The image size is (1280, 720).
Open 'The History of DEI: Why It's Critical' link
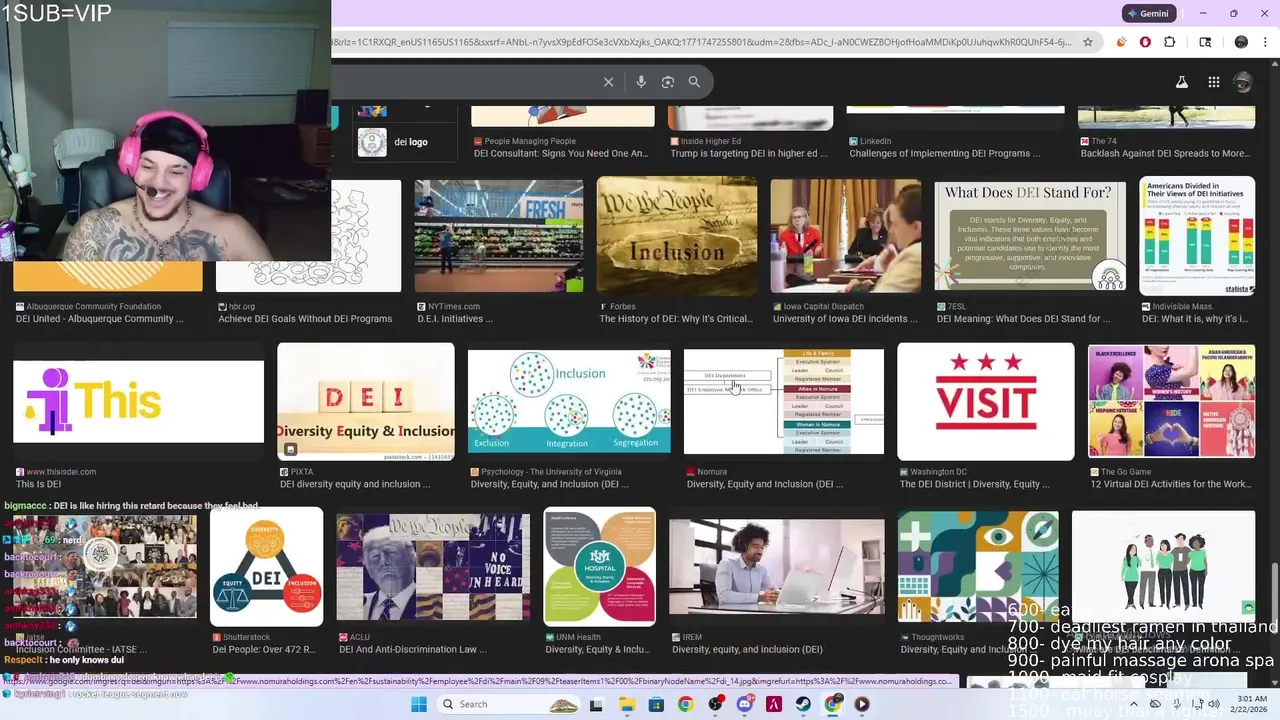point(675,319)
